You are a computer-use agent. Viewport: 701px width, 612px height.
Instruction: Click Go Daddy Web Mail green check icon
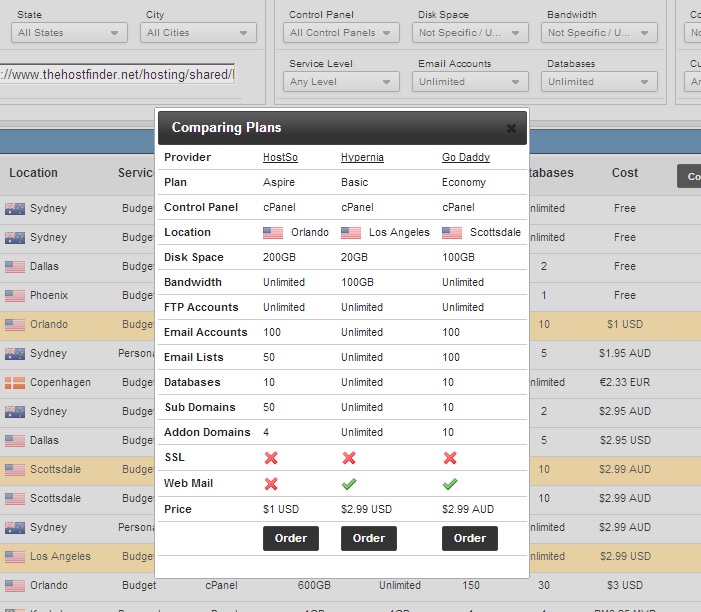pos(450,484)
